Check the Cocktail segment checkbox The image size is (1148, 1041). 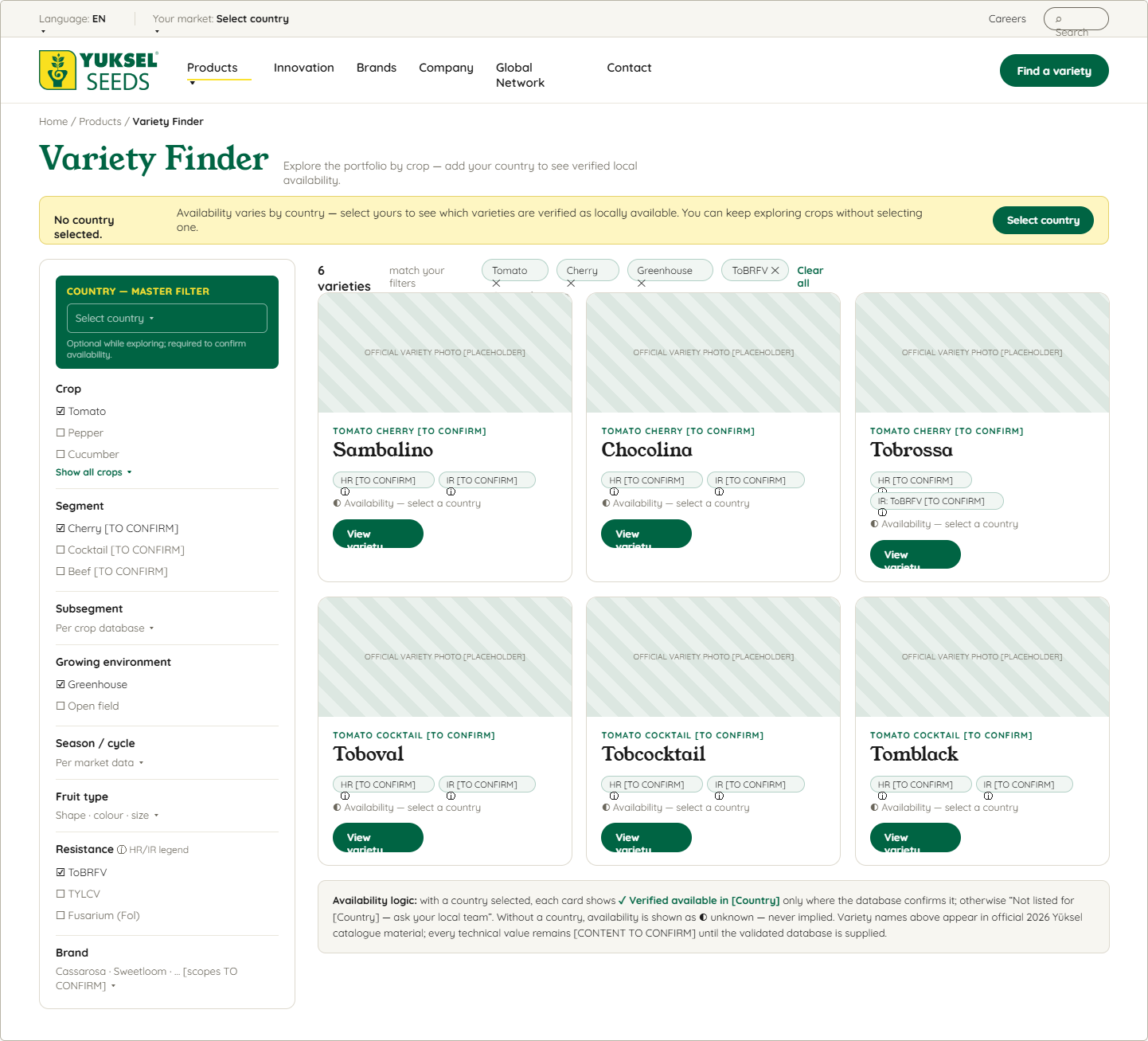coord(61,550)
